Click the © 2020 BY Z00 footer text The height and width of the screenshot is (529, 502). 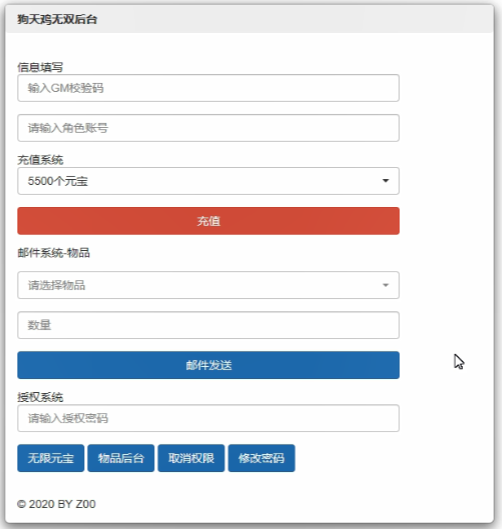(x=56, y=504)
